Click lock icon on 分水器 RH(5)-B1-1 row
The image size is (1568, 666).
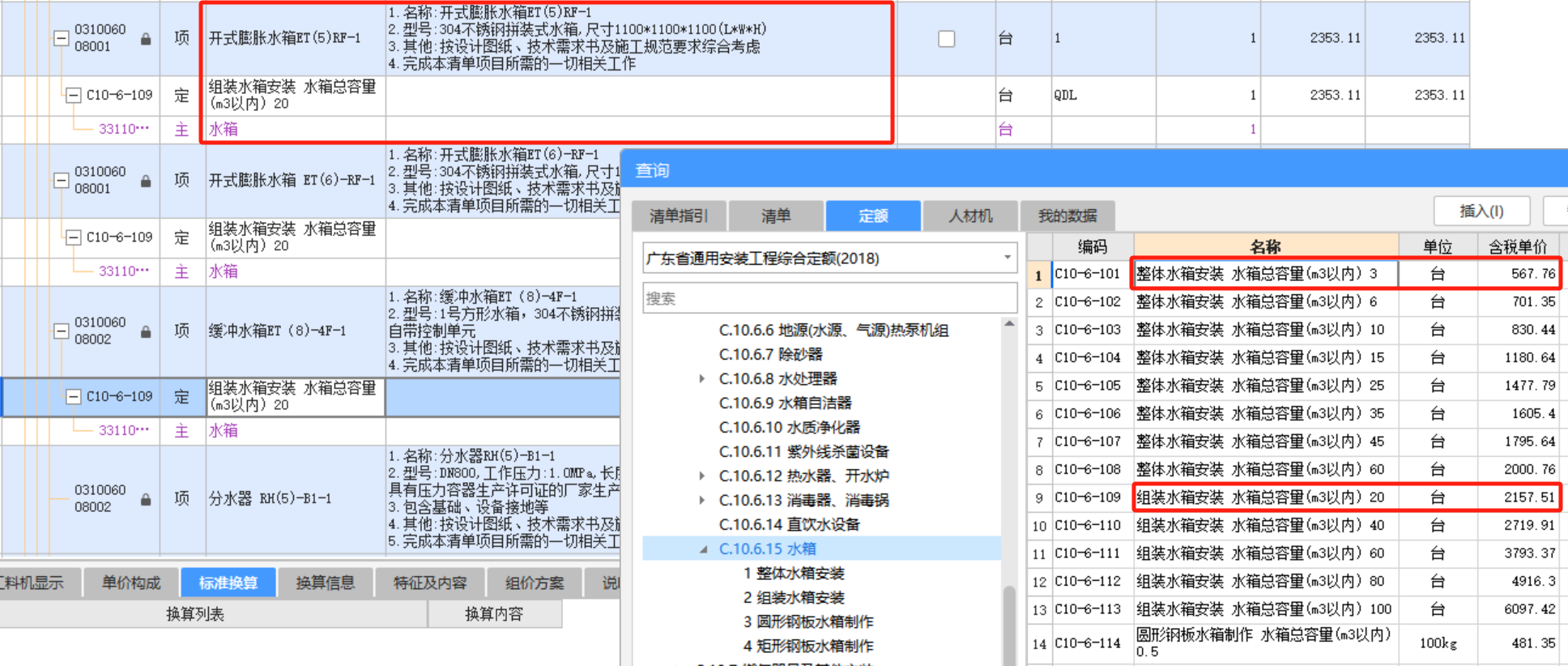tap(146, 499)
